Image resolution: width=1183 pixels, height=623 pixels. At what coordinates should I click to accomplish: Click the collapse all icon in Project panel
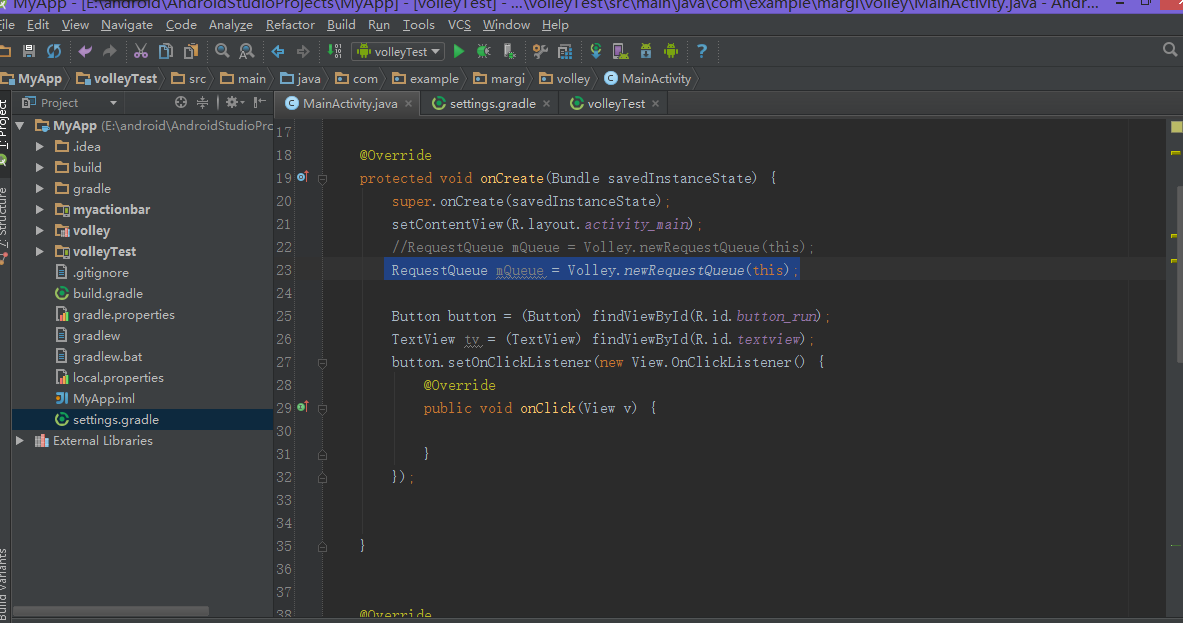(202, 103)
